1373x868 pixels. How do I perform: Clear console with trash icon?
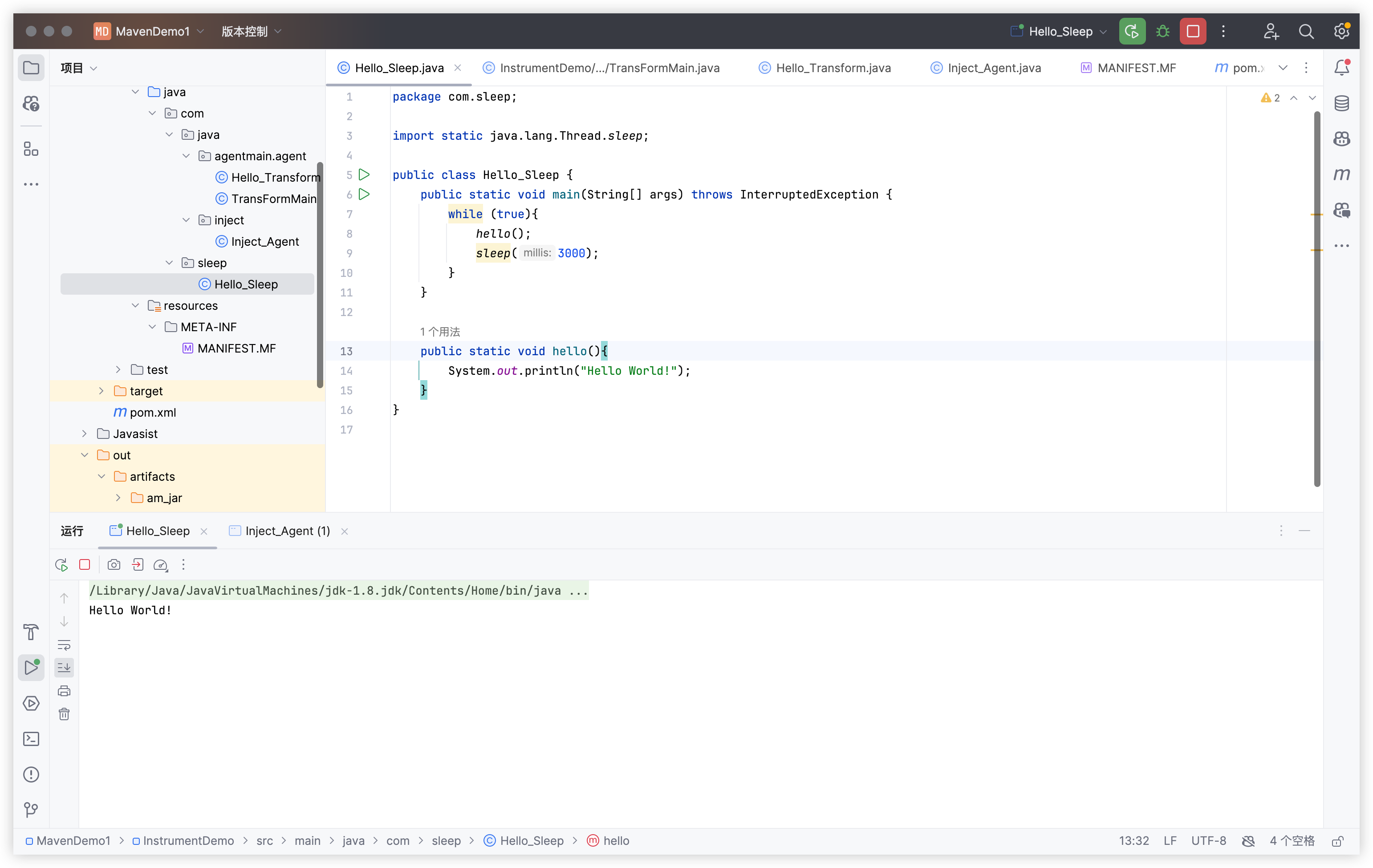(65, 714)
